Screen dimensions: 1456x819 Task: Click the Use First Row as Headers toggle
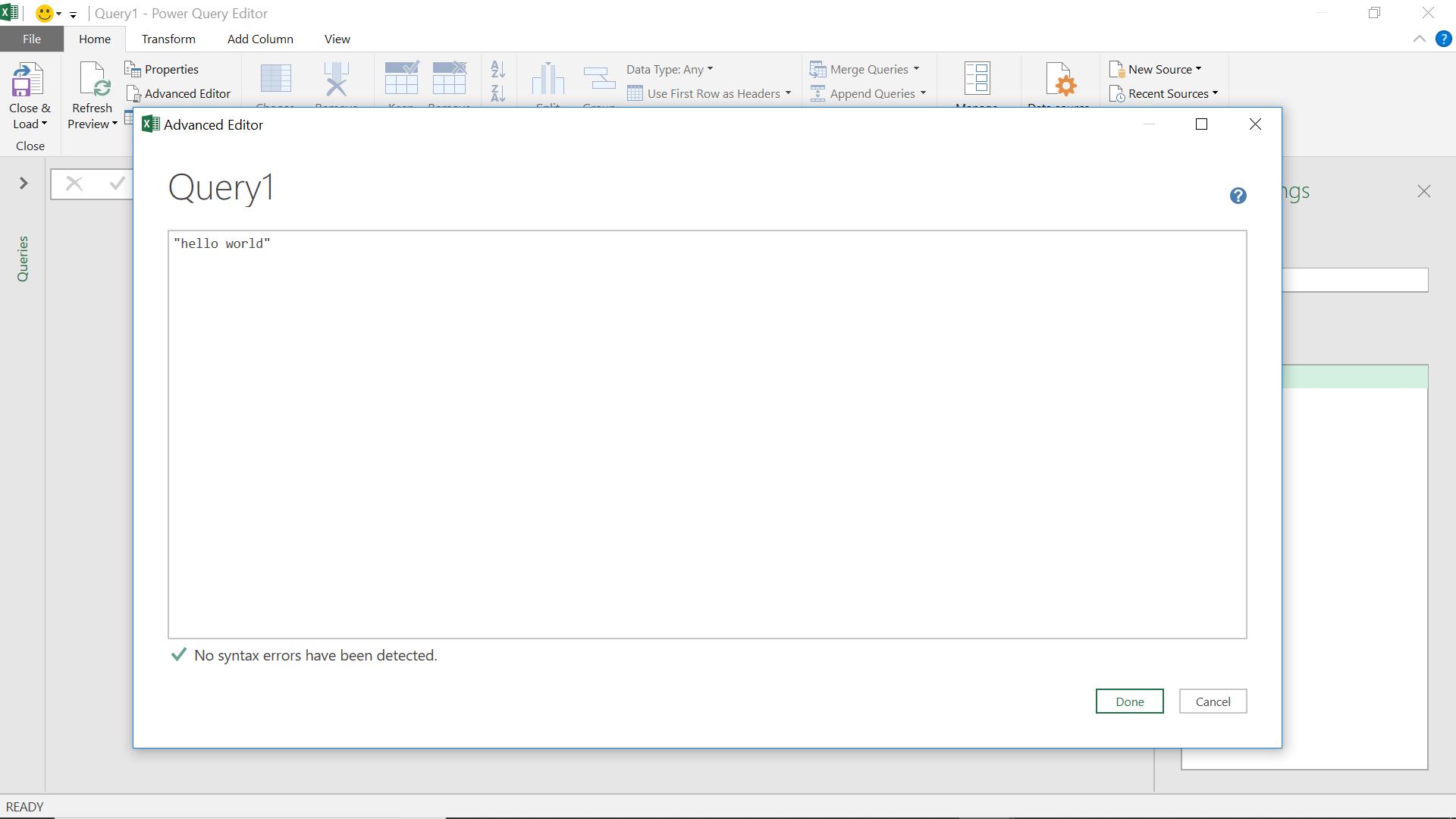click(713, 93)
